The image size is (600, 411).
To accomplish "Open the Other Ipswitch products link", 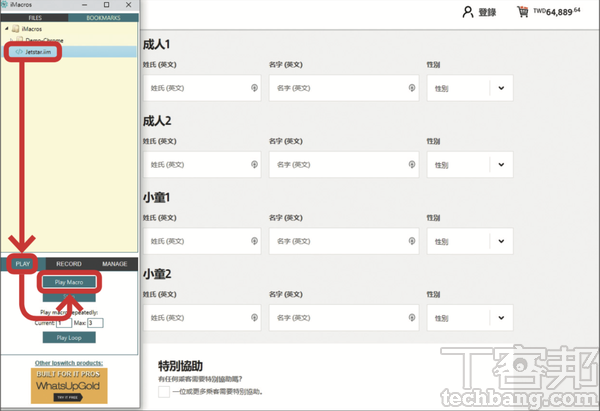I will pyautogui.click(x=69, y=363).
